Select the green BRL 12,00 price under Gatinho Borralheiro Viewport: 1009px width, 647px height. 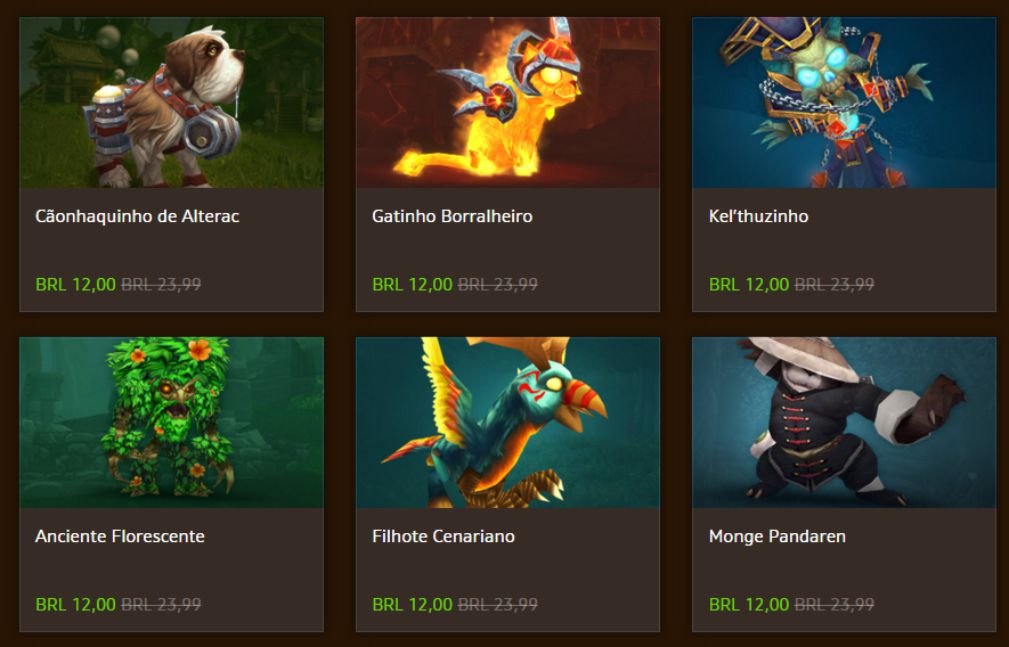pyautogui.click(x=412, y=285)
